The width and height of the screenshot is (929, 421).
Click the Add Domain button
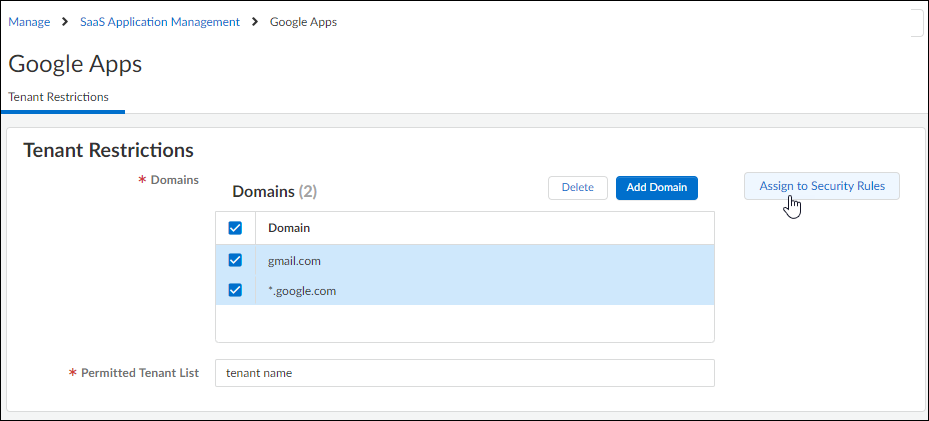[x=657, y=188]
